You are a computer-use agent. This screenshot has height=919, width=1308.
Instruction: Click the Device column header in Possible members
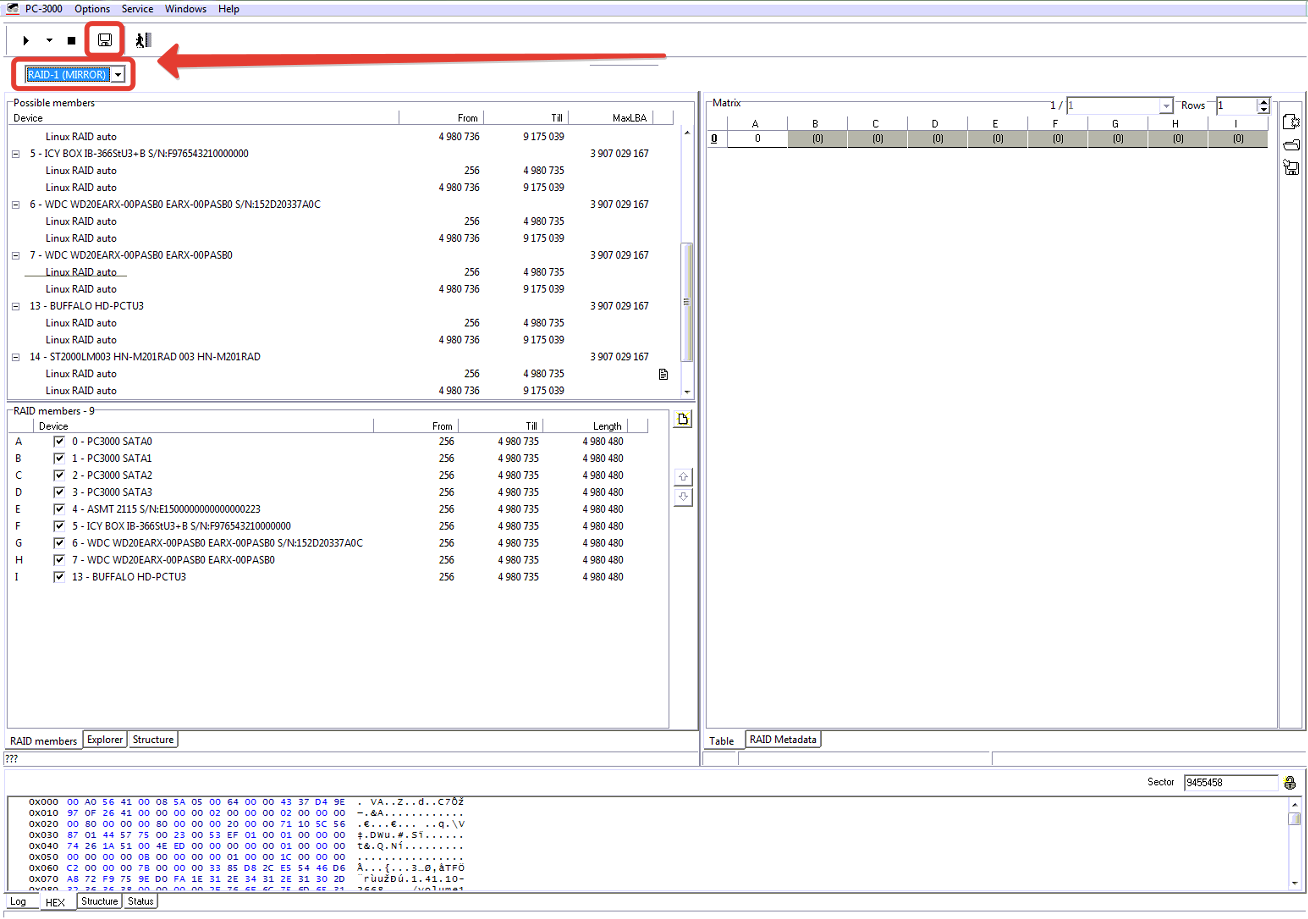(203, 118)
